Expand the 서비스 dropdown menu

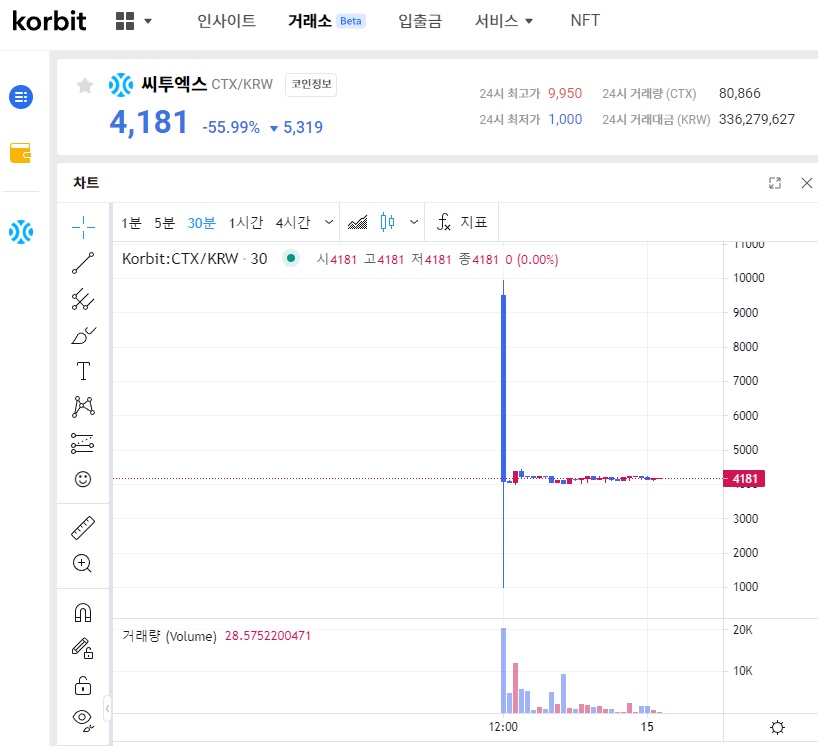[504, 21]
